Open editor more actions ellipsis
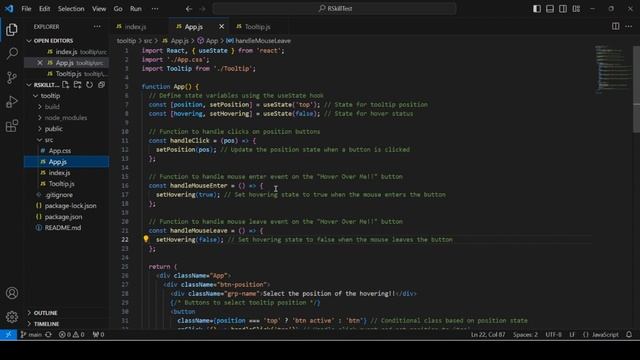The image size is (640, 360). click(x=629, y=27)
